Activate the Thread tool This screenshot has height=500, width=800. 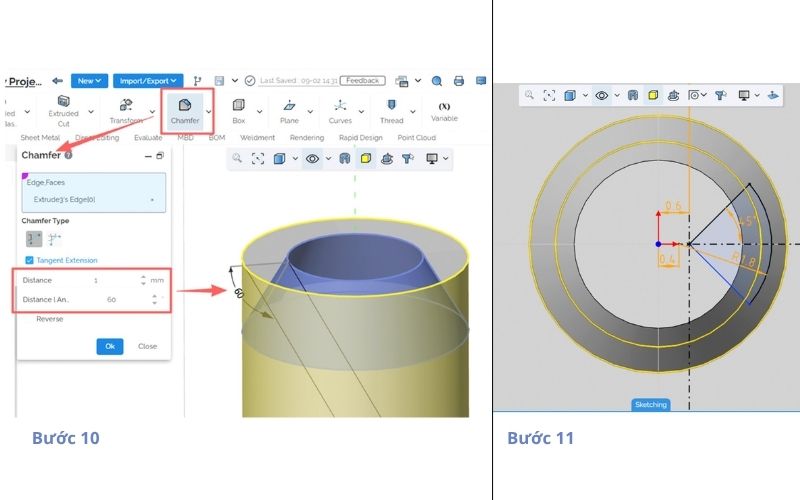point(391,109)
